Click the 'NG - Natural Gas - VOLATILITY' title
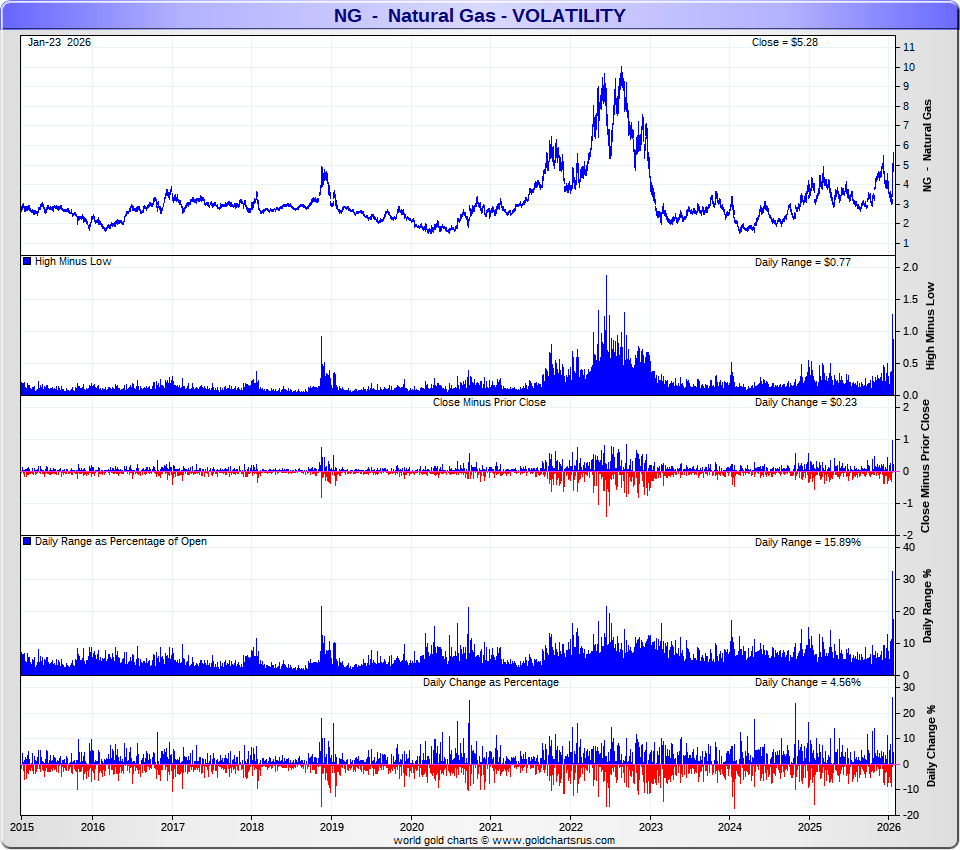960x850 pixels. [479, 15]
